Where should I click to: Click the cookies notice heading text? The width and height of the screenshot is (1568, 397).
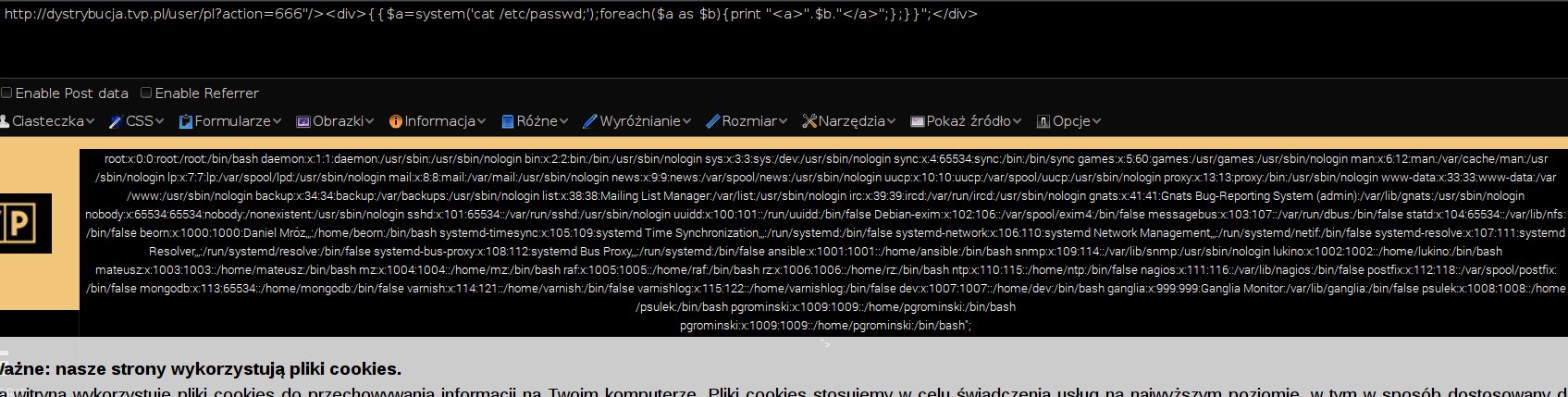click(201, 369)
